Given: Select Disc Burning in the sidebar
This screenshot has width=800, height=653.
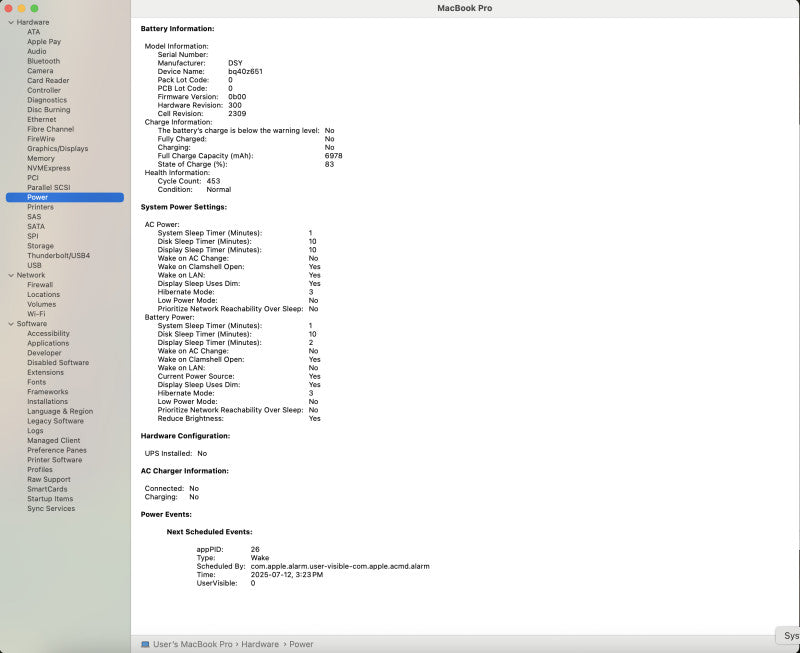Looking at the screenshot, I should [48, 110].
